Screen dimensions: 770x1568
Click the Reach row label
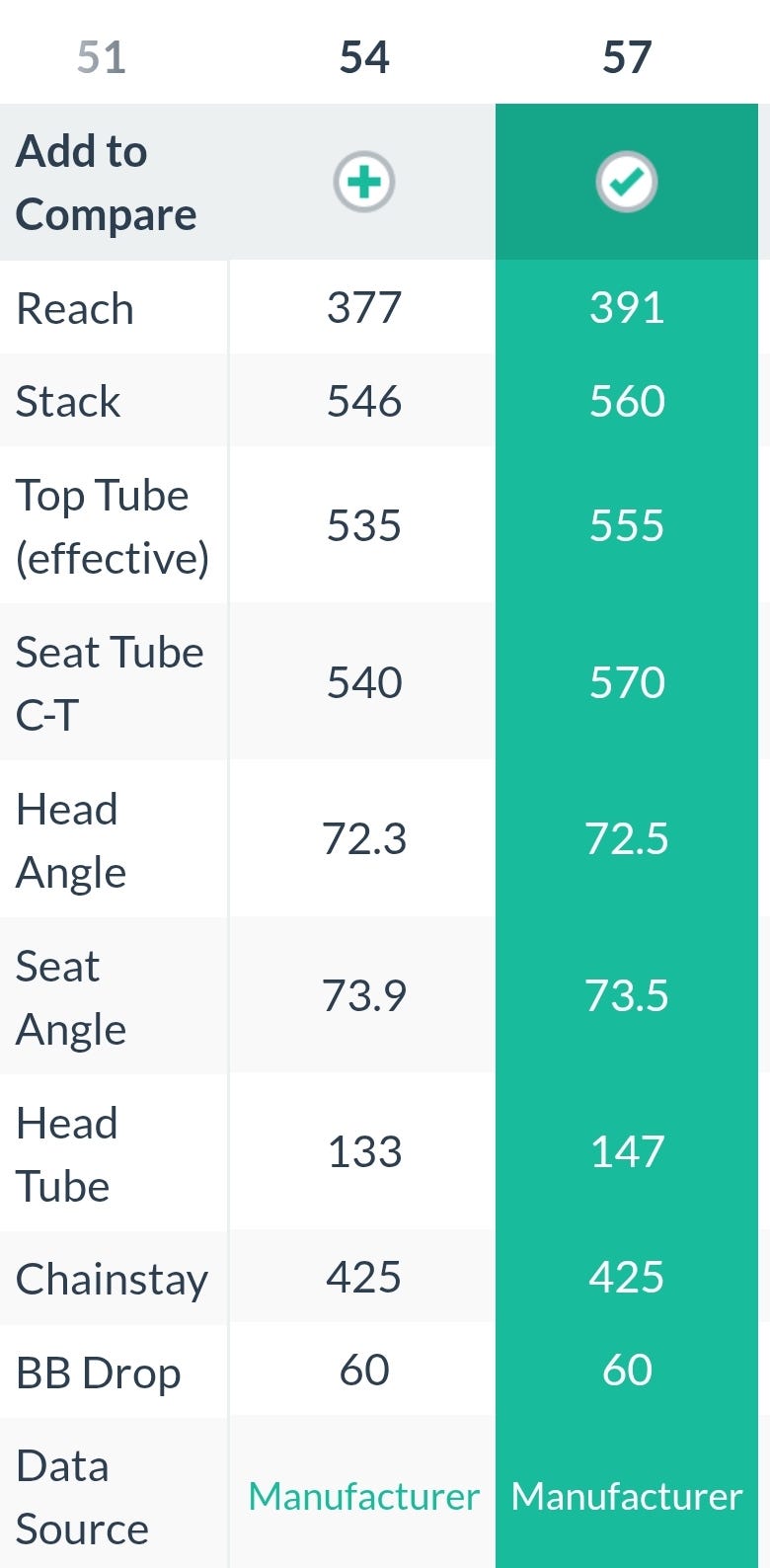click(x=75, y=309)
